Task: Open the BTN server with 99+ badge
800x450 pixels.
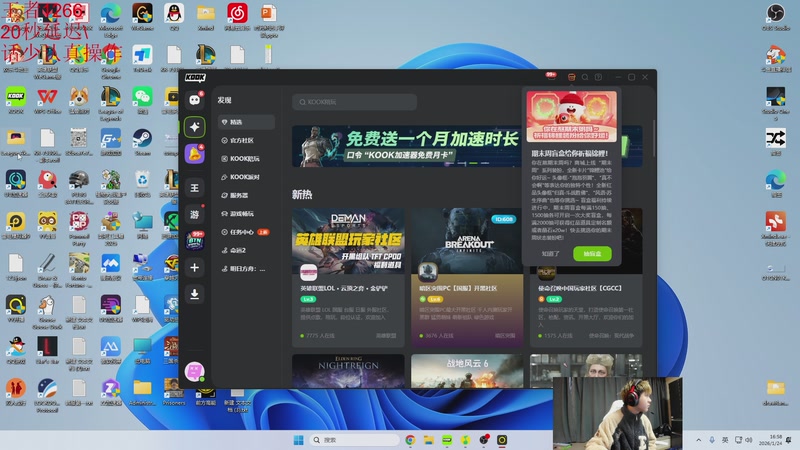Action: [x=194, y=240]
